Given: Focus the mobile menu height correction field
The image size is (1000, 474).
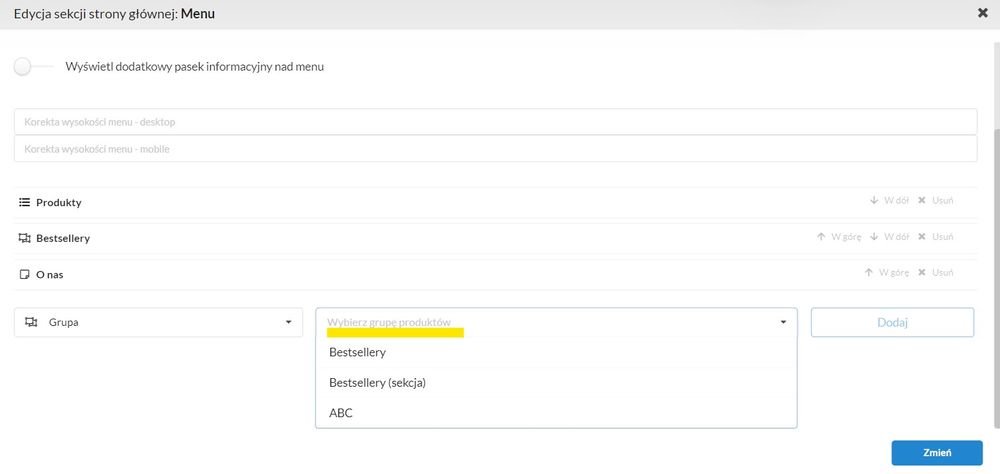Looking at the screenshot, I should pos(496,149).
